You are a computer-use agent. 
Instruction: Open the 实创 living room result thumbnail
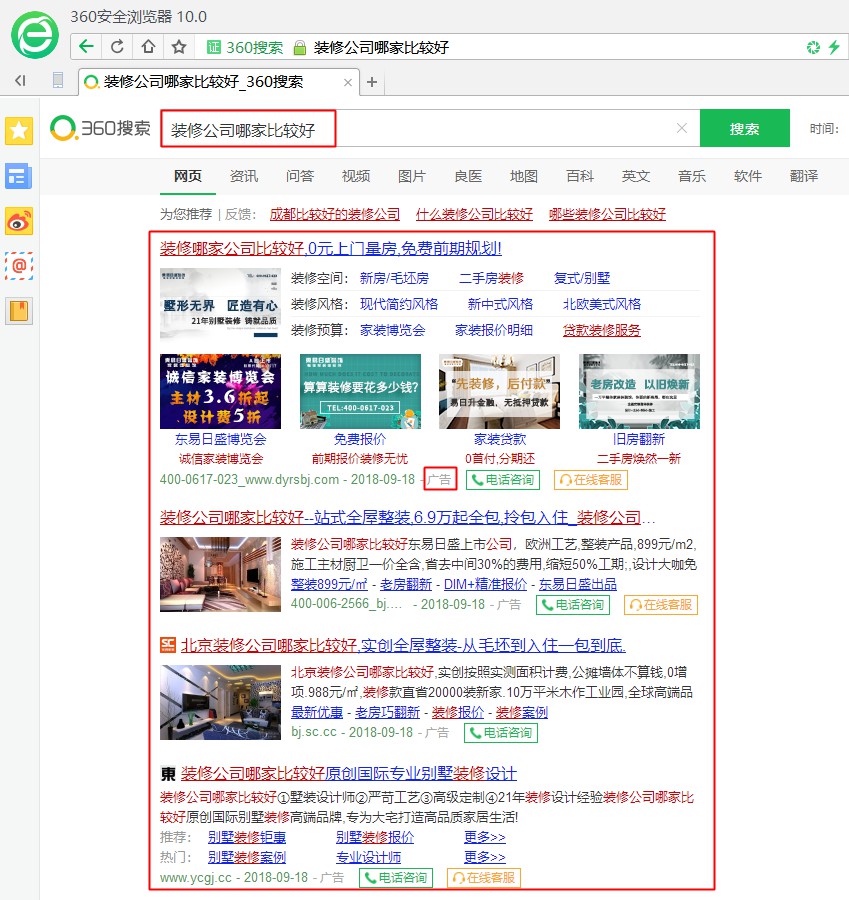pyautogui.click(x=220, y=703)
